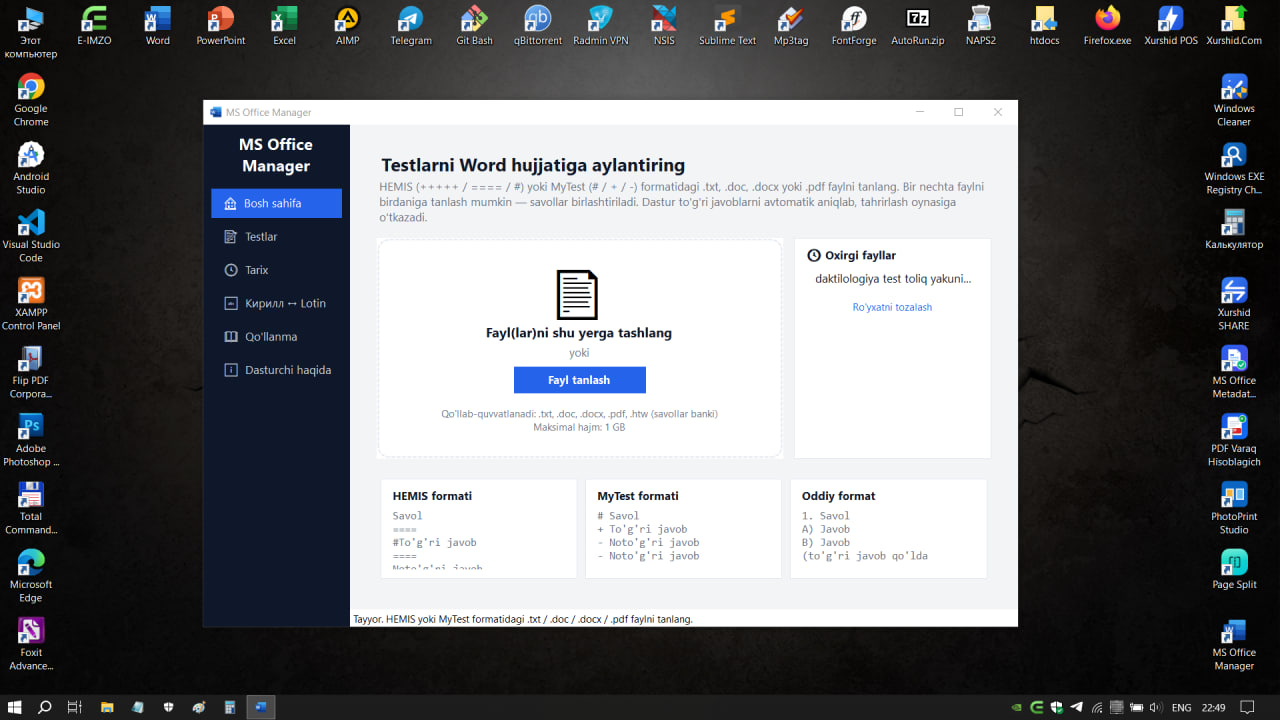Select the FontForge desktop icon
Screen dimensions: 1280x720
[x=854, y=27]
